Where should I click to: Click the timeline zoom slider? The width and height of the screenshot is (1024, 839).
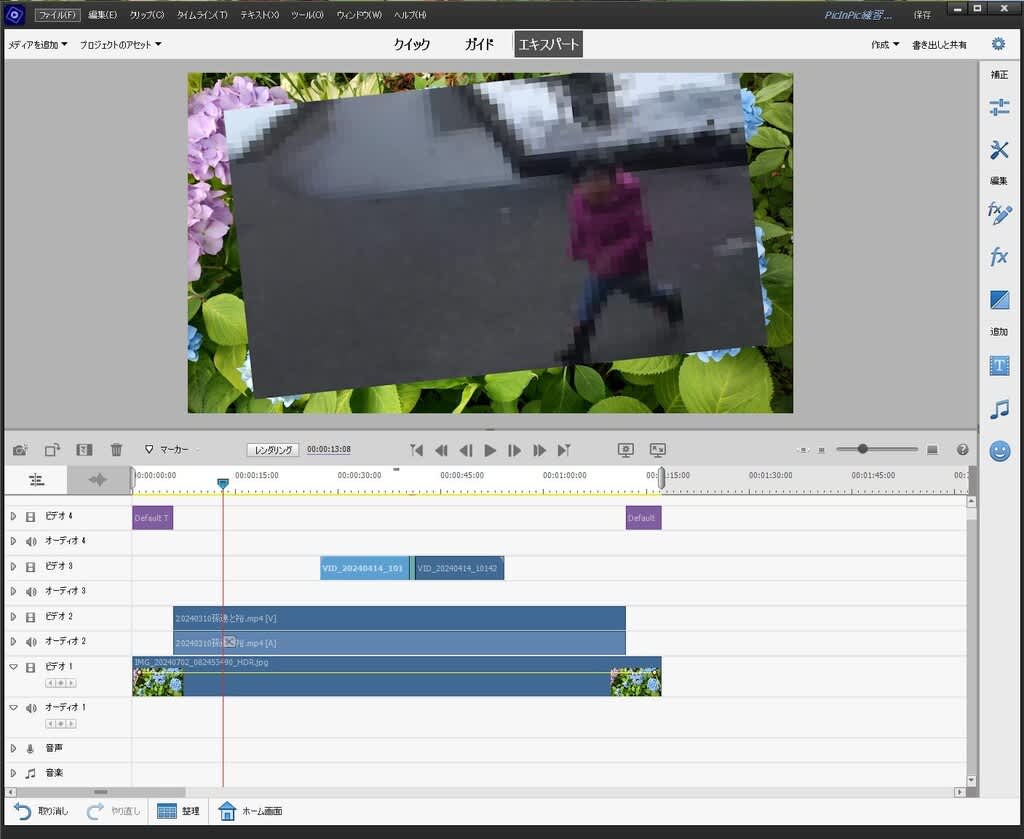pos(862,450)
